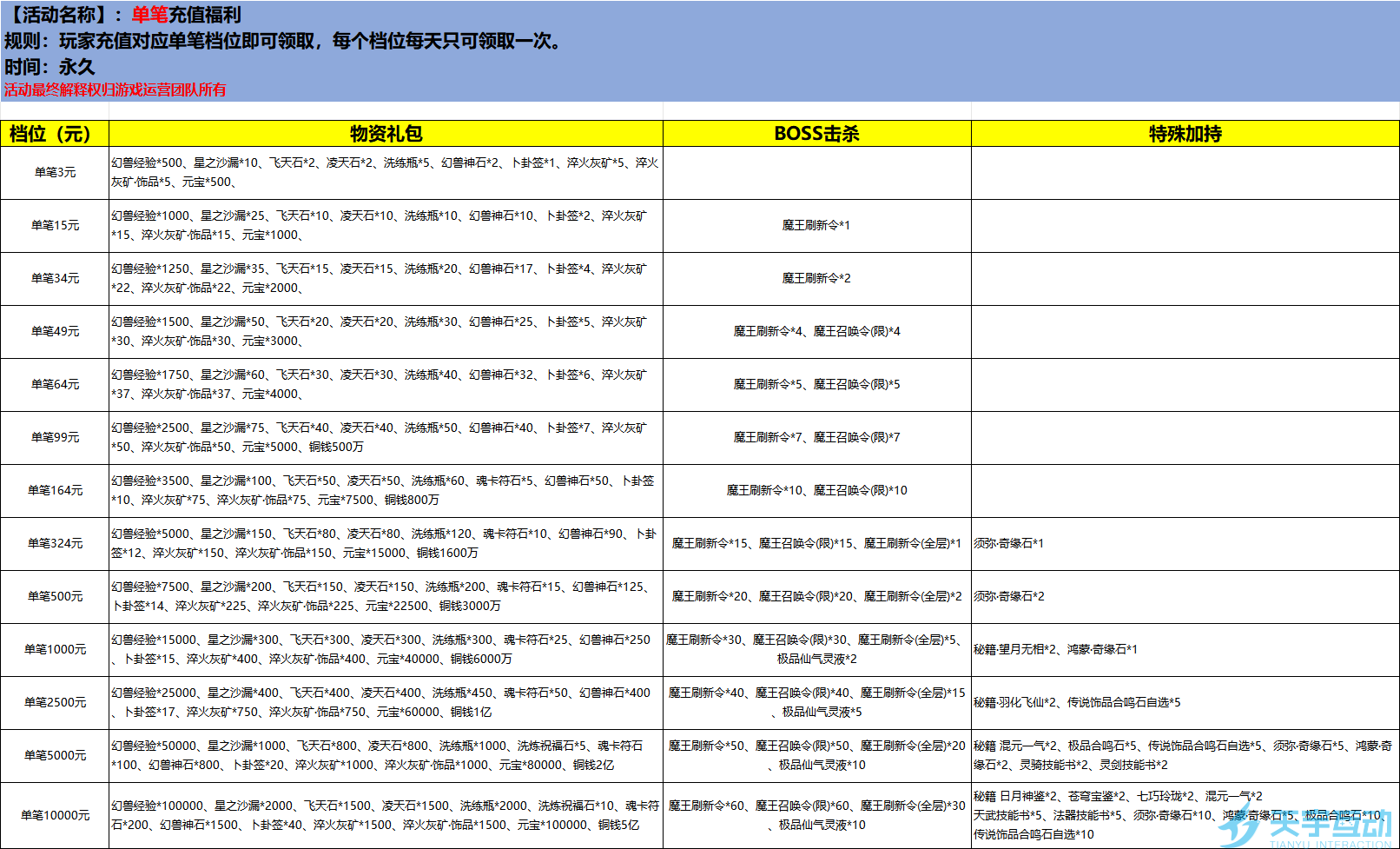Select the 魔王刷新令*1 BOSS cell
The image size is (1400, 849).
[x=816, y=226]
